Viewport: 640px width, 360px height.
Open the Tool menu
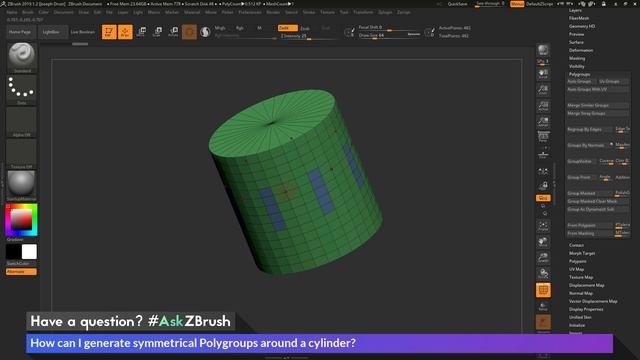point(344,12)
